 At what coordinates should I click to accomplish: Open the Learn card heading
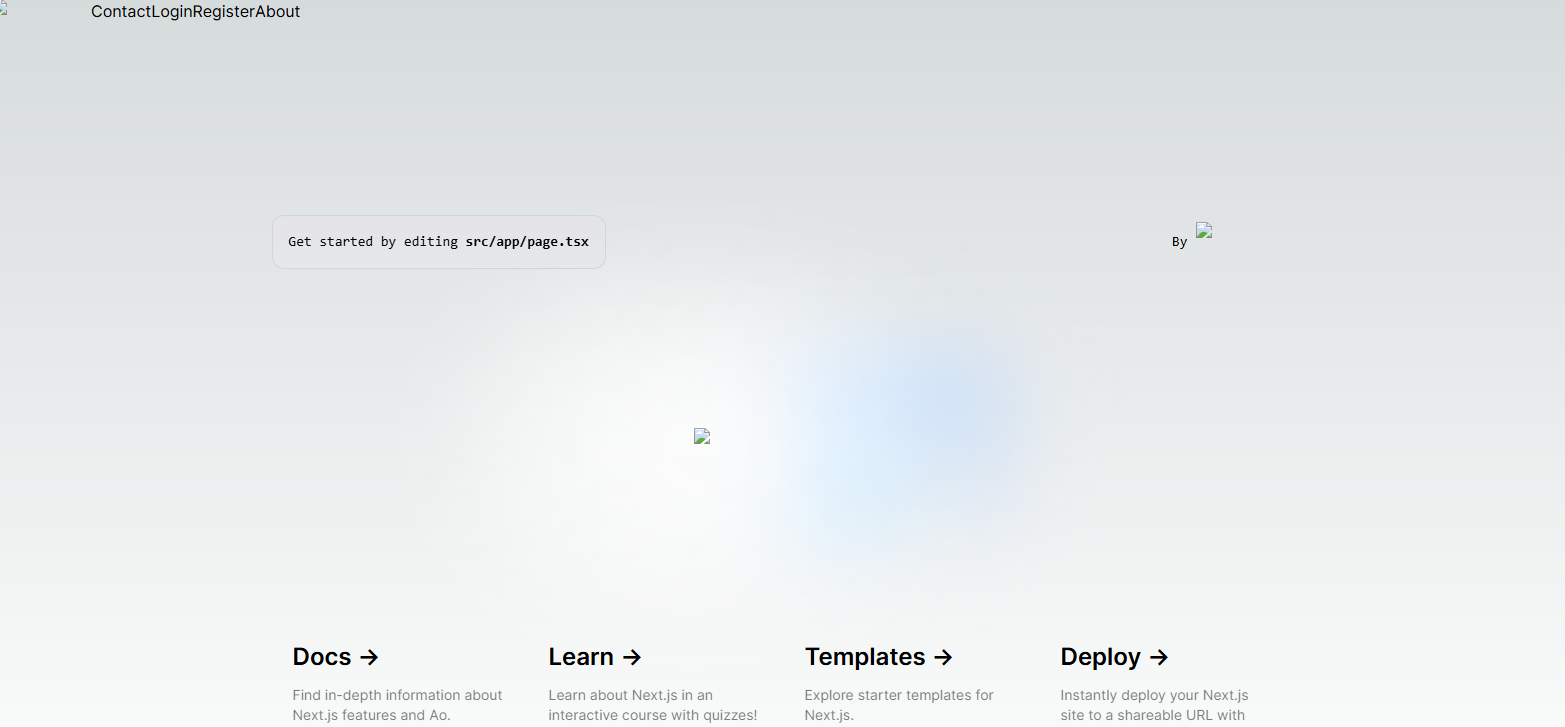point(580,657)
